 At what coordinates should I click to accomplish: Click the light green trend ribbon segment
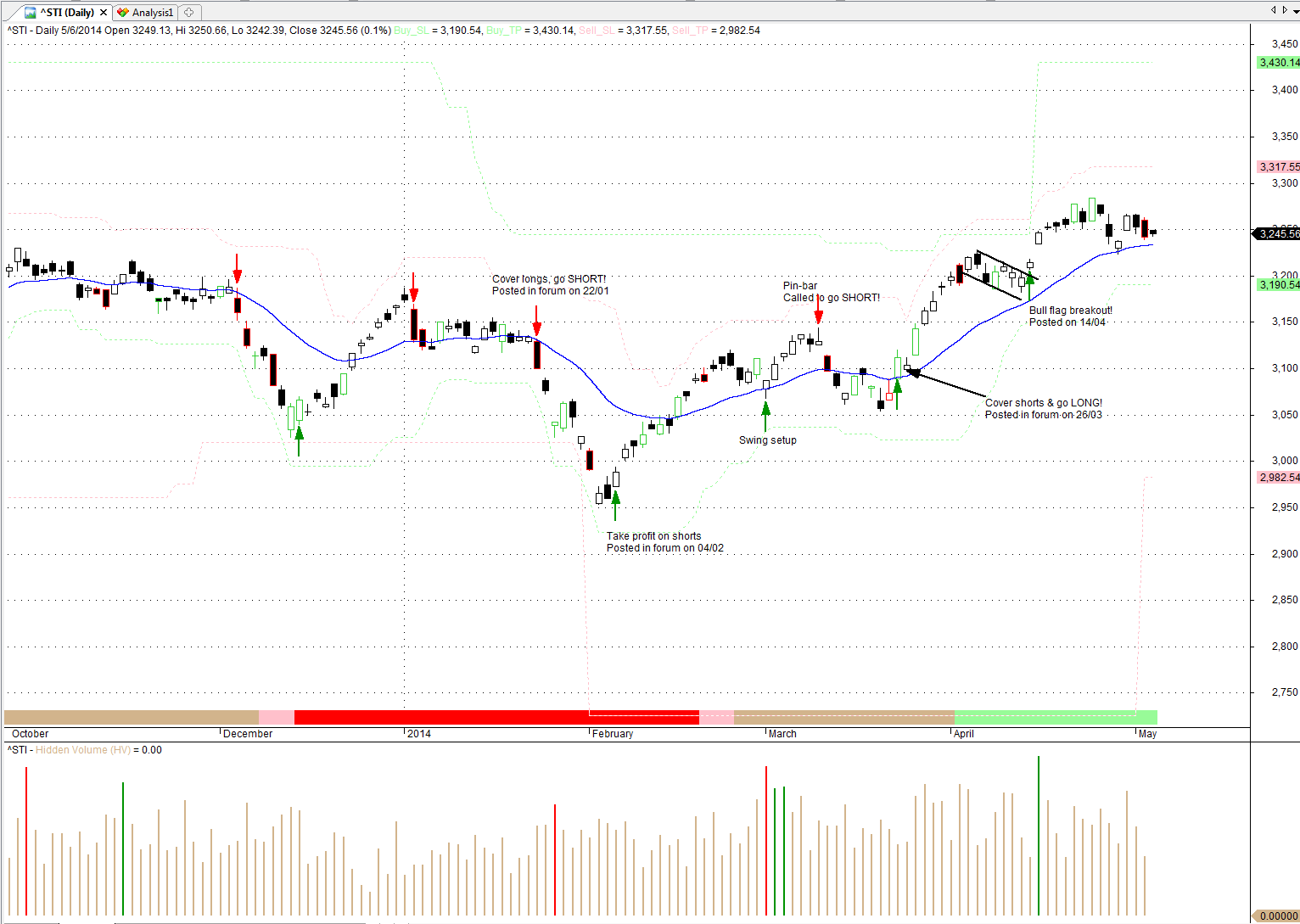point(1055,718)
